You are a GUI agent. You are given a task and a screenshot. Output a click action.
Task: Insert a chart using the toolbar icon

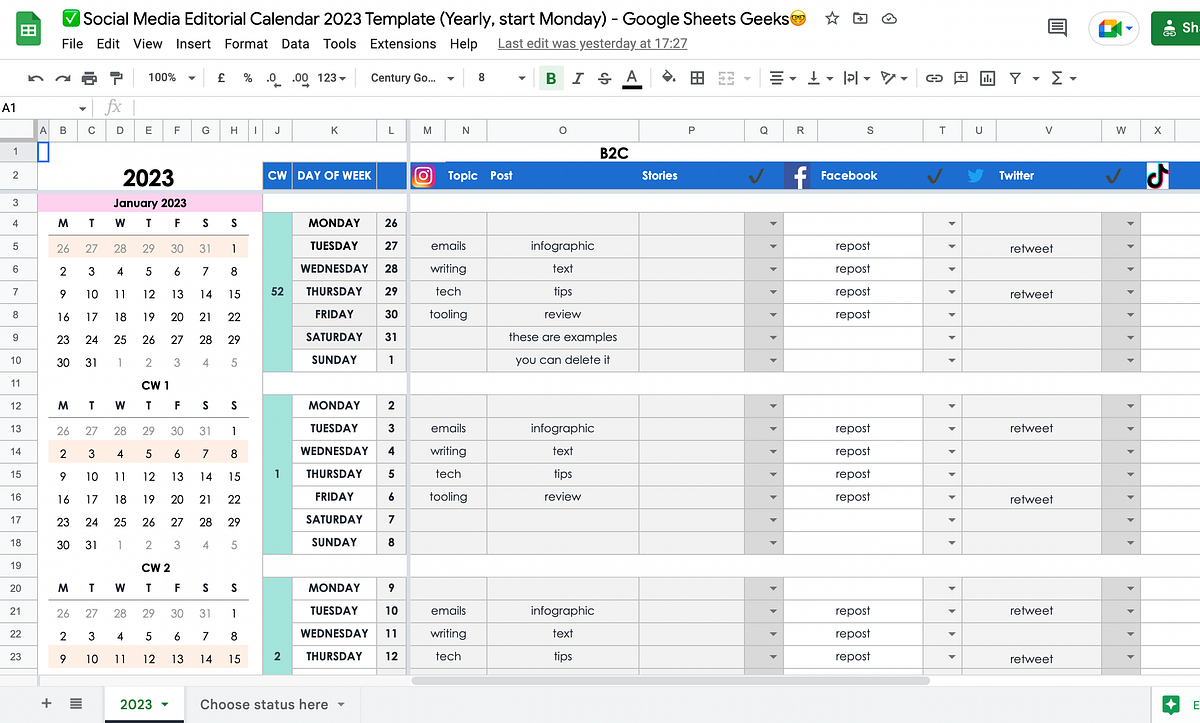(987, 77)
